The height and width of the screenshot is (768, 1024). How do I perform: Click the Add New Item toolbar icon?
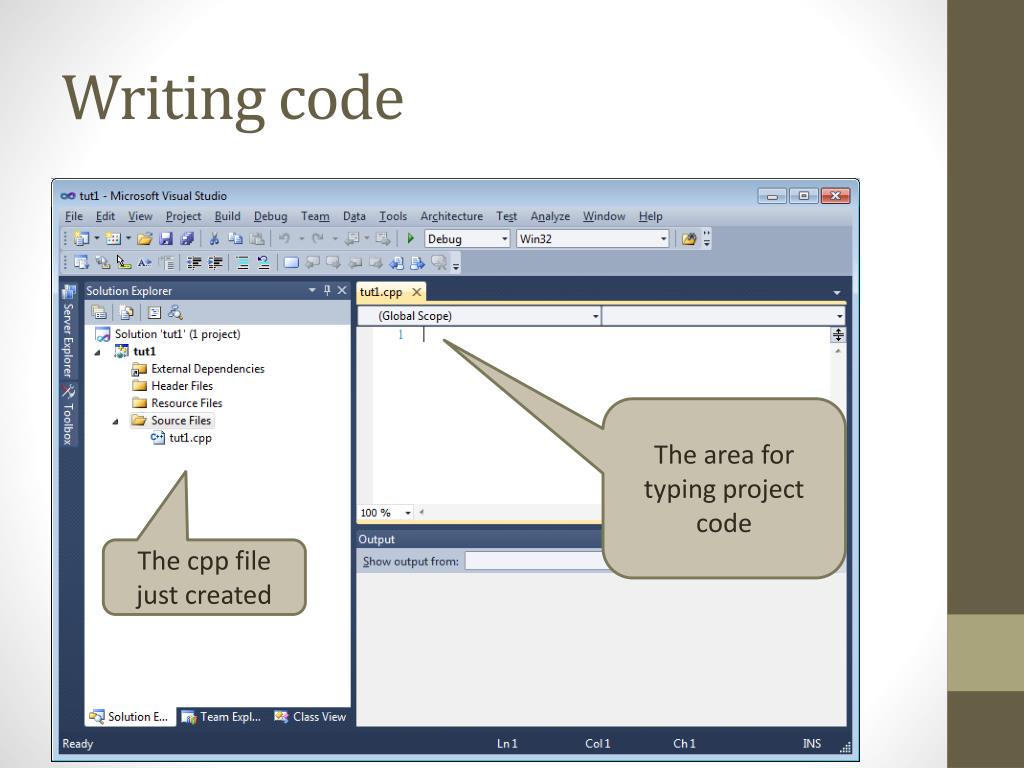tap(113, 239)
